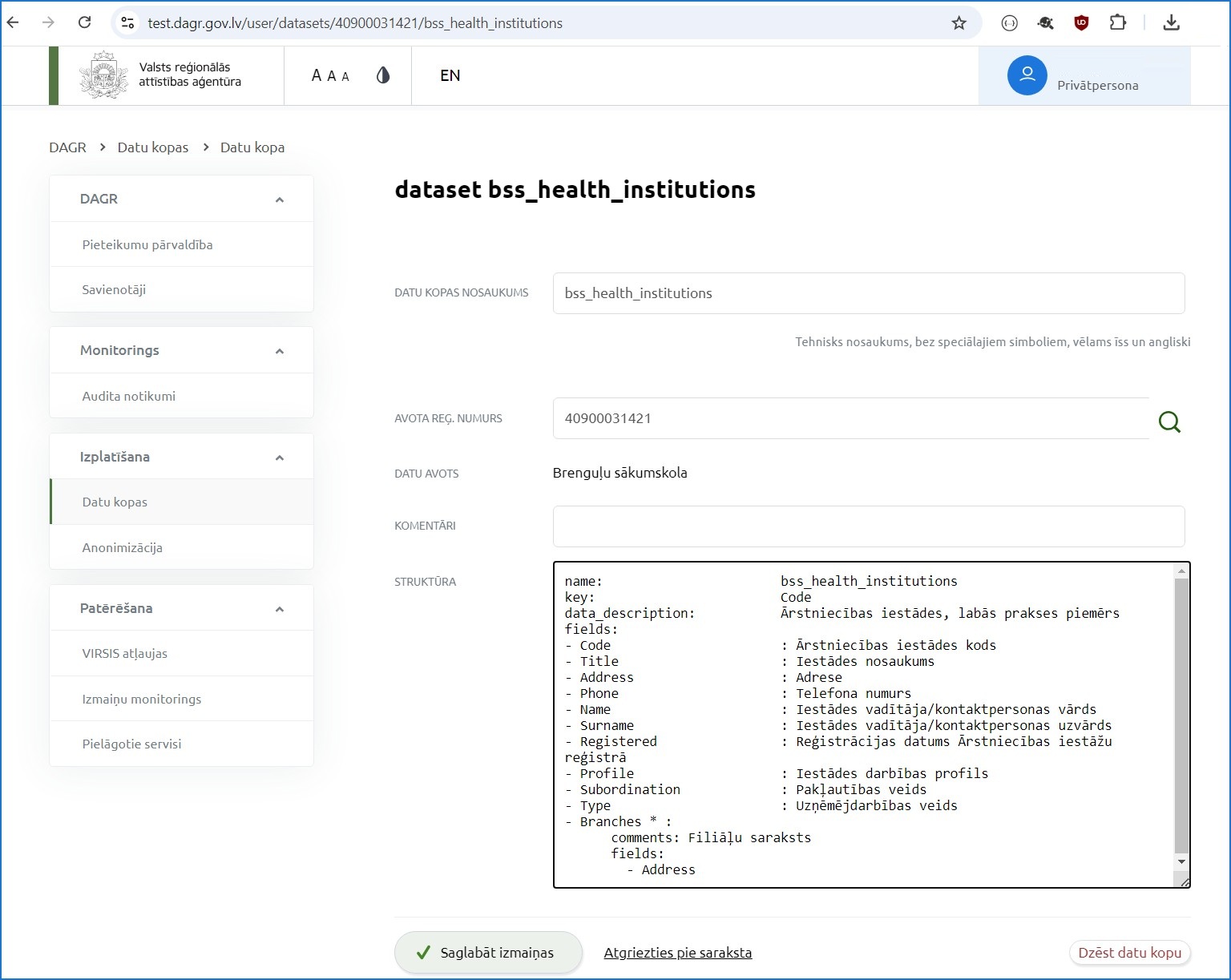The height and width of the screenshot is (980, 1231).
Task: Click Atgriezties pie saraksta link
Action: pyautogui.click(x=678, y=953)
